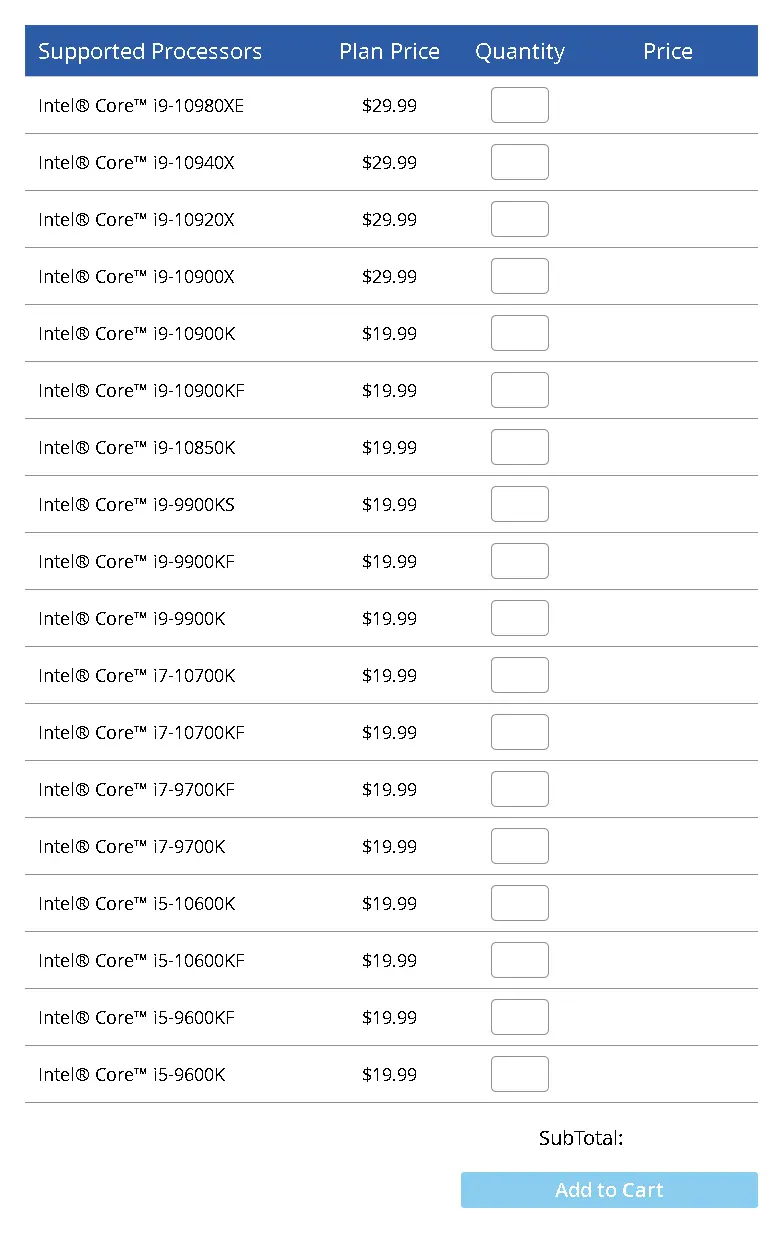Image resolution: width=783 pixels, height=1233 pixels.
Task: Focus the i7-9700KF quantity field
Action: coord(520,789)
